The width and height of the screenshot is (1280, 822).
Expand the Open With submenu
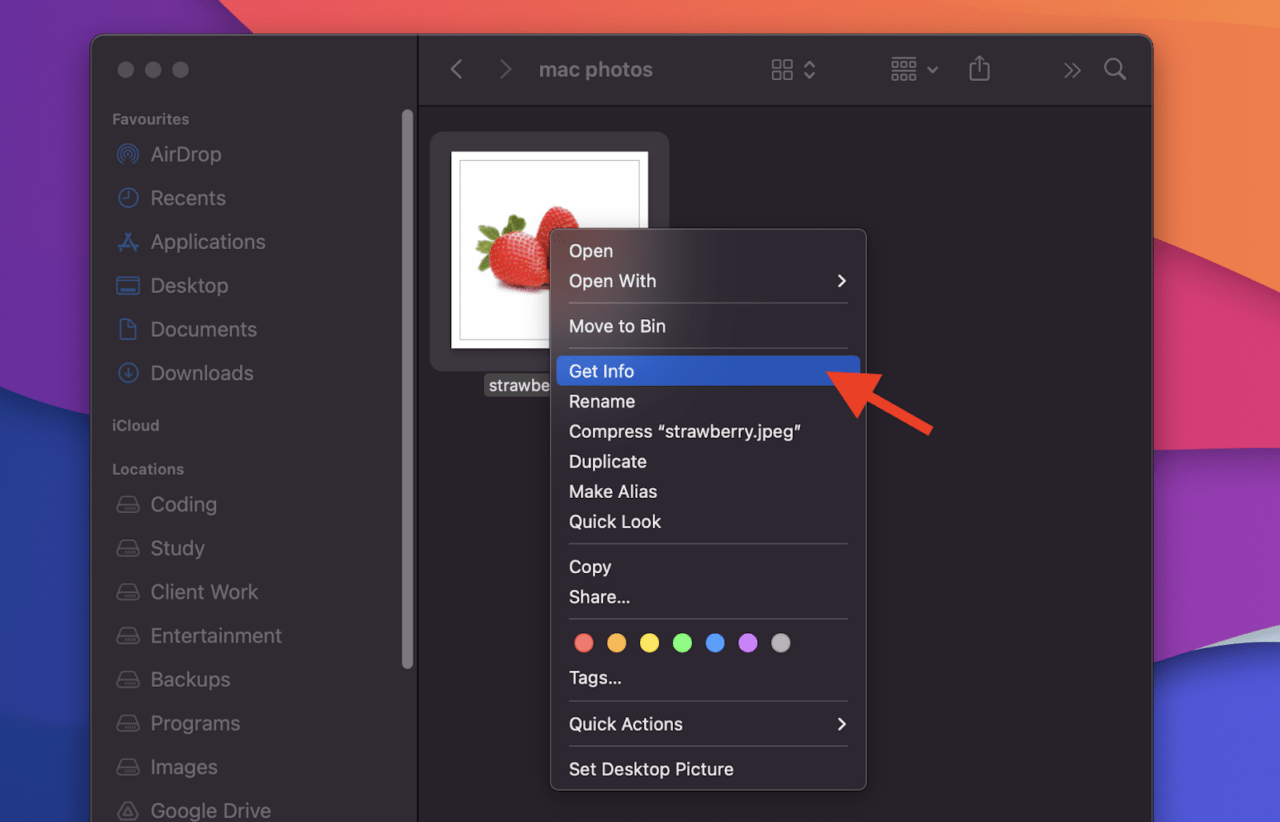[707, 281]
